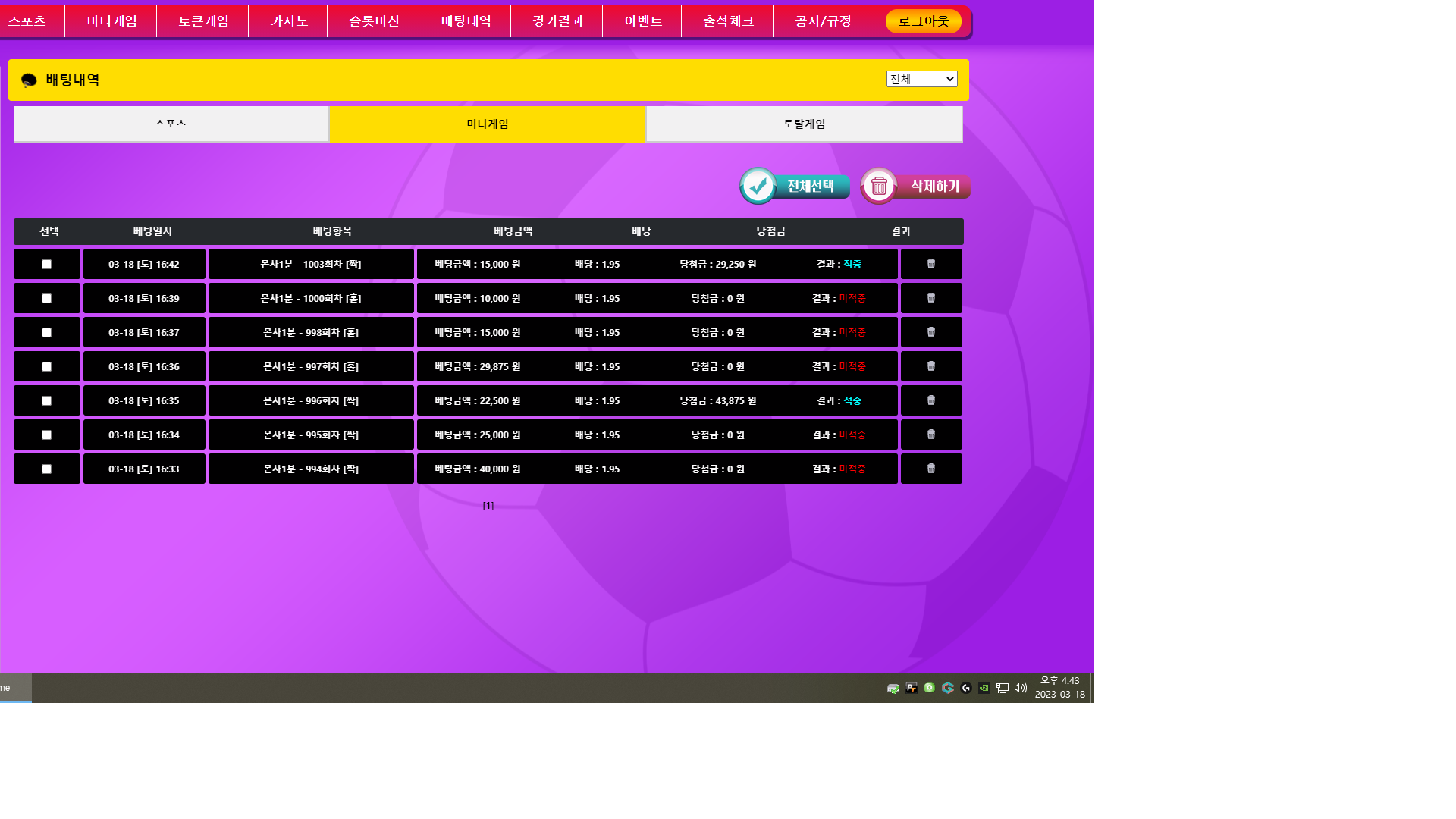Click trash icon on 994회차 row
Screen dimensions: 1456x819
point(931,469)
